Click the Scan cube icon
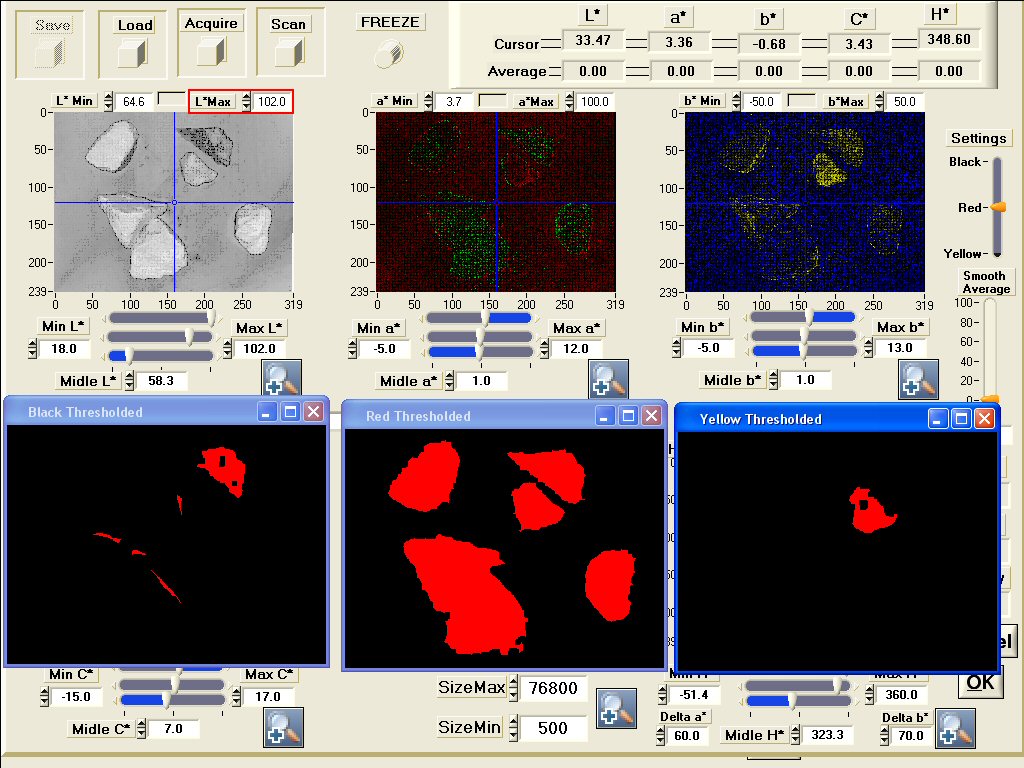The image size is (1024, 768). click(289, 52)
